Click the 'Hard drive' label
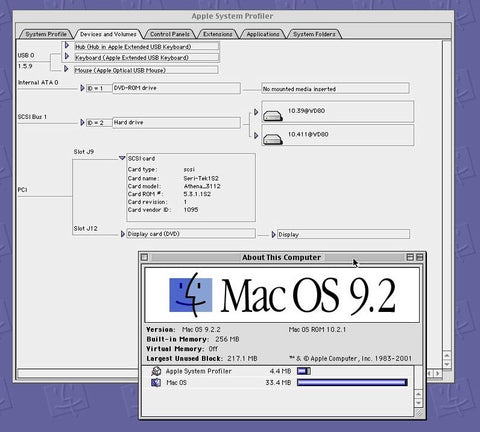 pyautogui.click(x=129, y=122)
